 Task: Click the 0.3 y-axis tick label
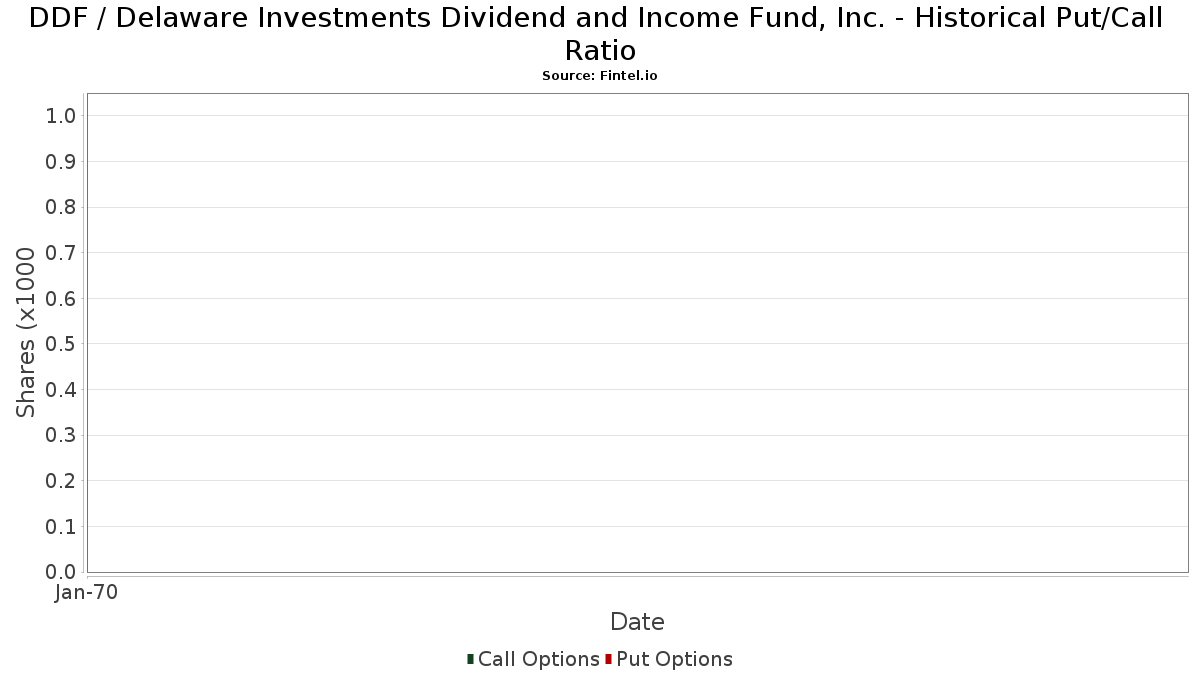click(61, 435)
